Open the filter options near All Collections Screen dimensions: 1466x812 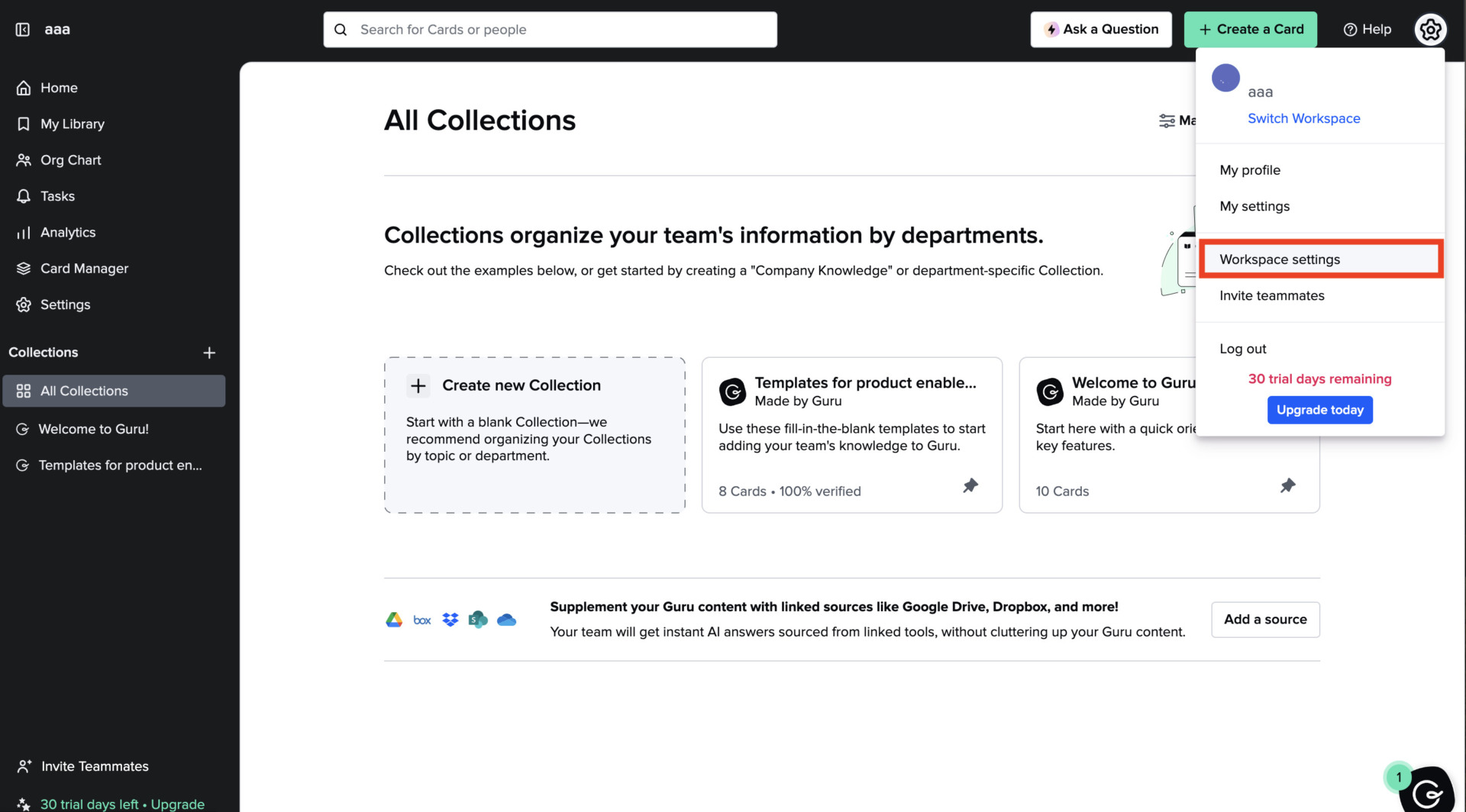1167,121
